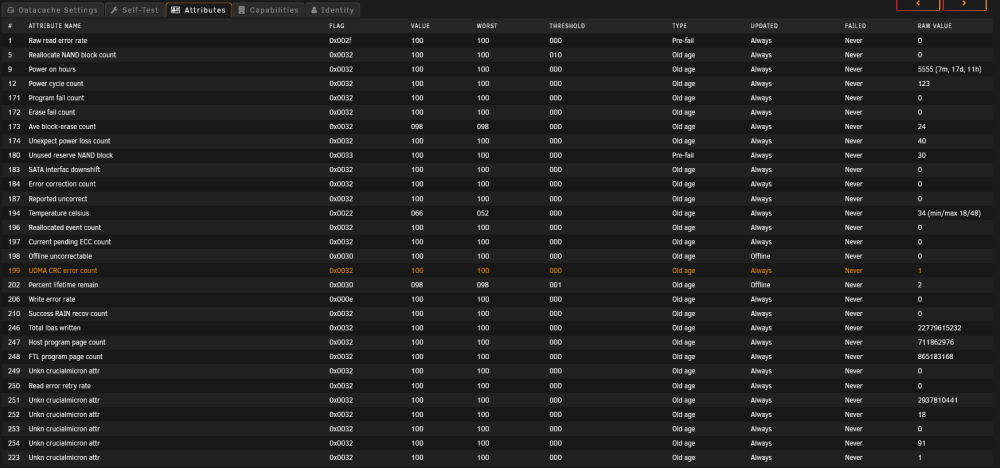Click raw value 2937810441

click(938, 400)
